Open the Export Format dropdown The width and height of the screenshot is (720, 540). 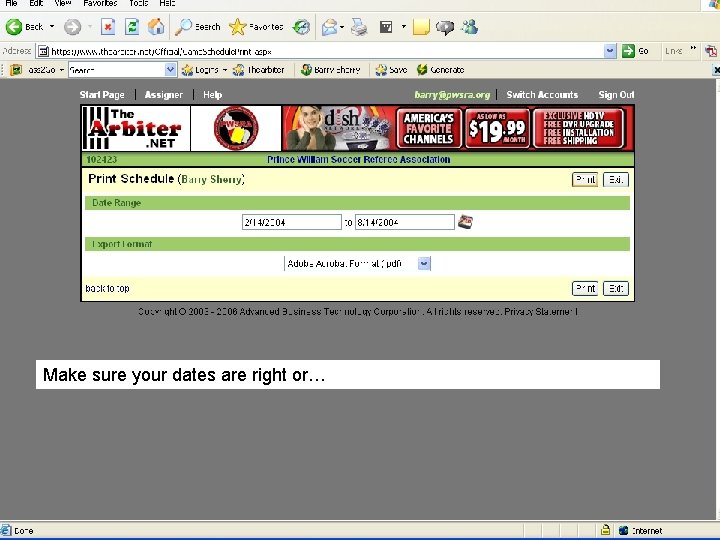click(424, 264)
